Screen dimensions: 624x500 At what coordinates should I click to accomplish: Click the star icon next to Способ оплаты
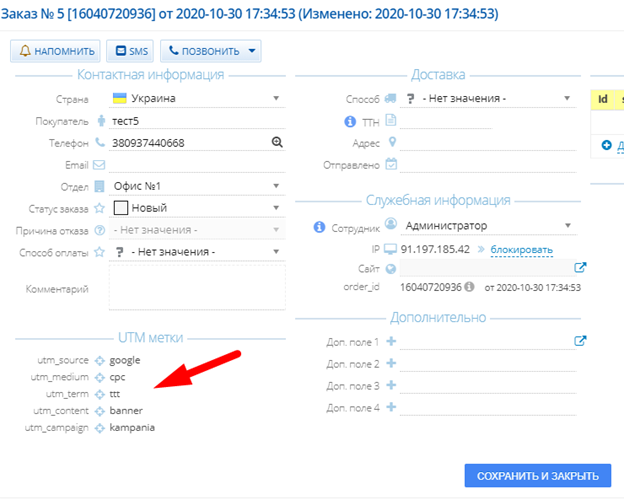pos(99,252)
